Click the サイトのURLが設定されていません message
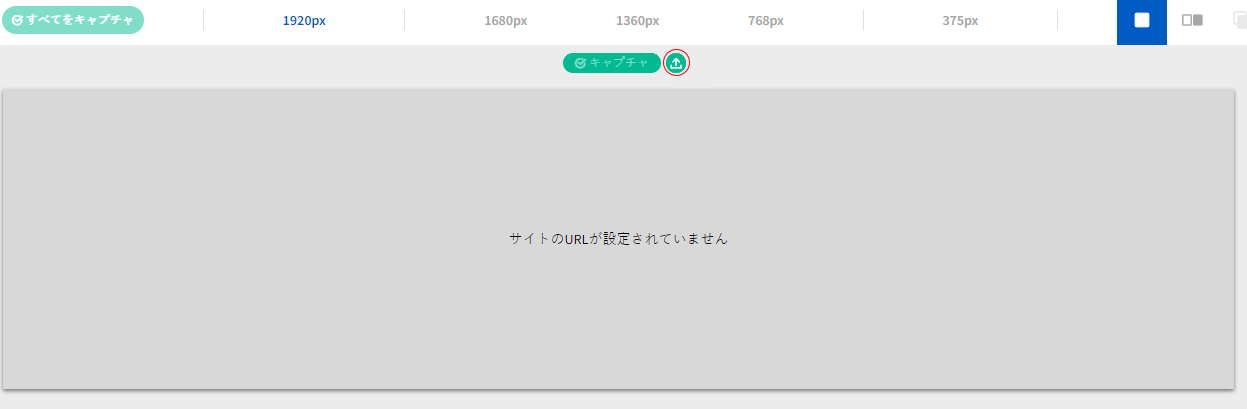 click(x=618, y=239)
